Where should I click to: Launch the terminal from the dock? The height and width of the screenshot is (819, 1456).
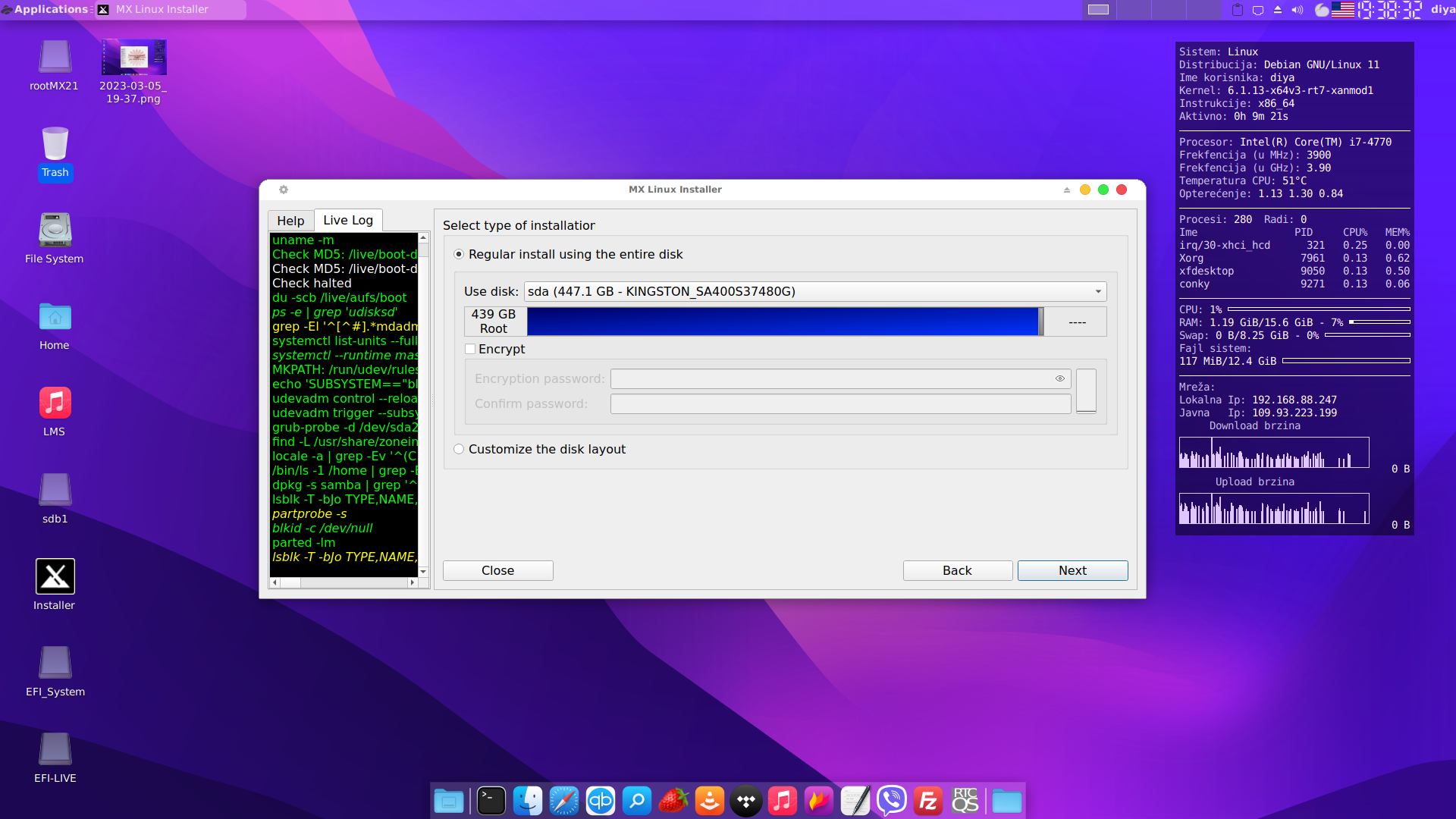[x=491, y=801]
